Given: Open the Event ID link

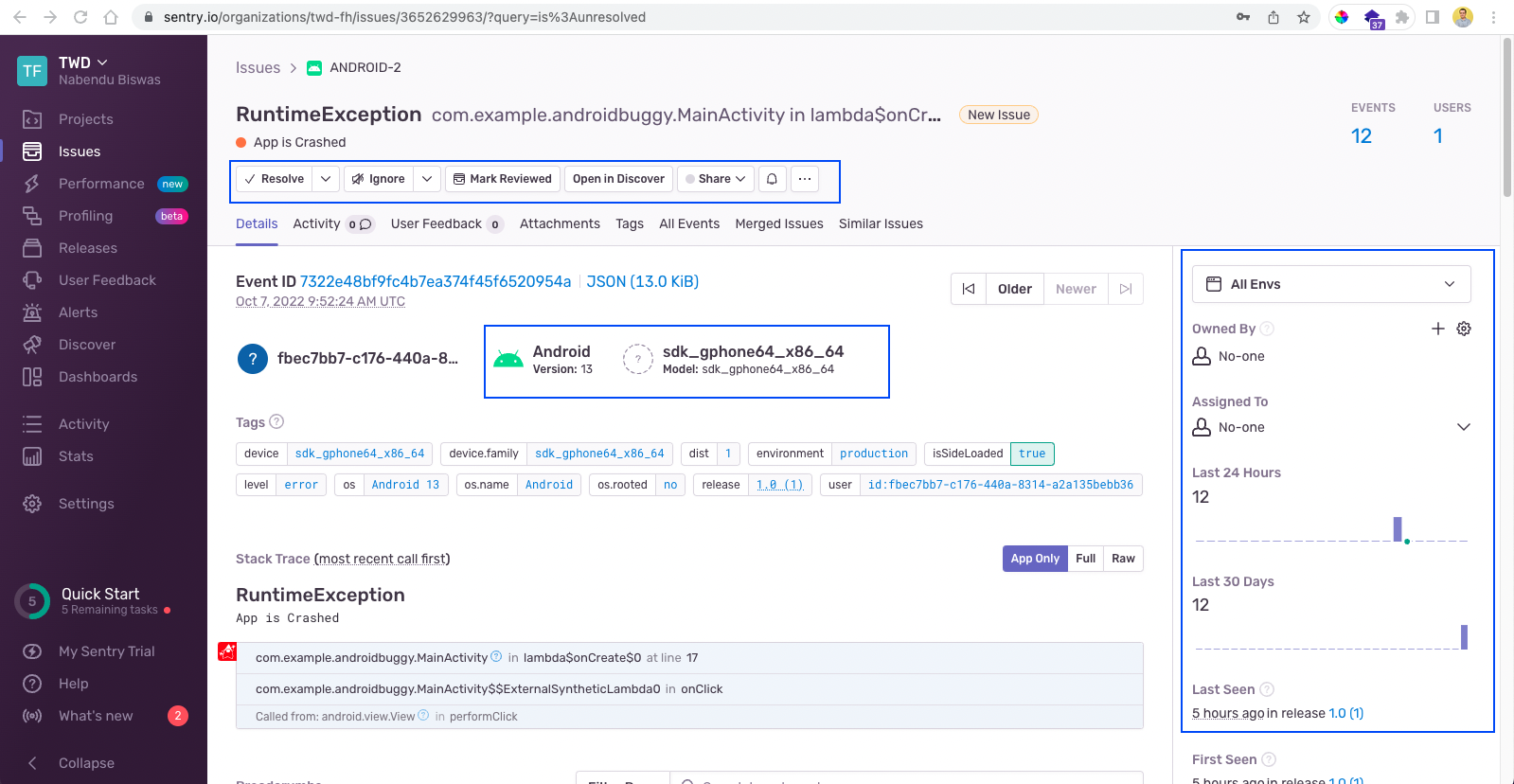Looking at the screenshot, I should 436,281.
